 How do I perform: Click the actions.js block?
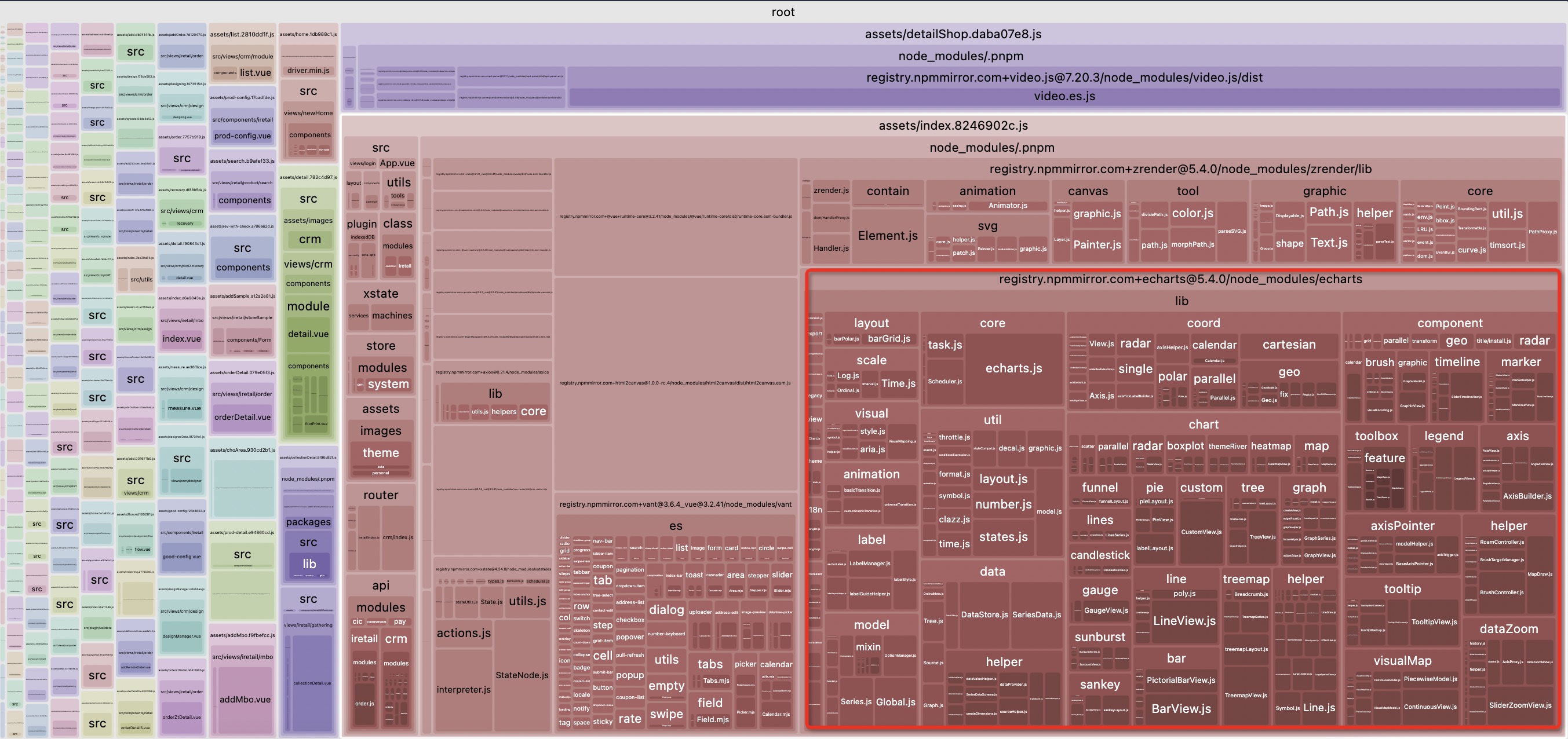coord(463,633)
